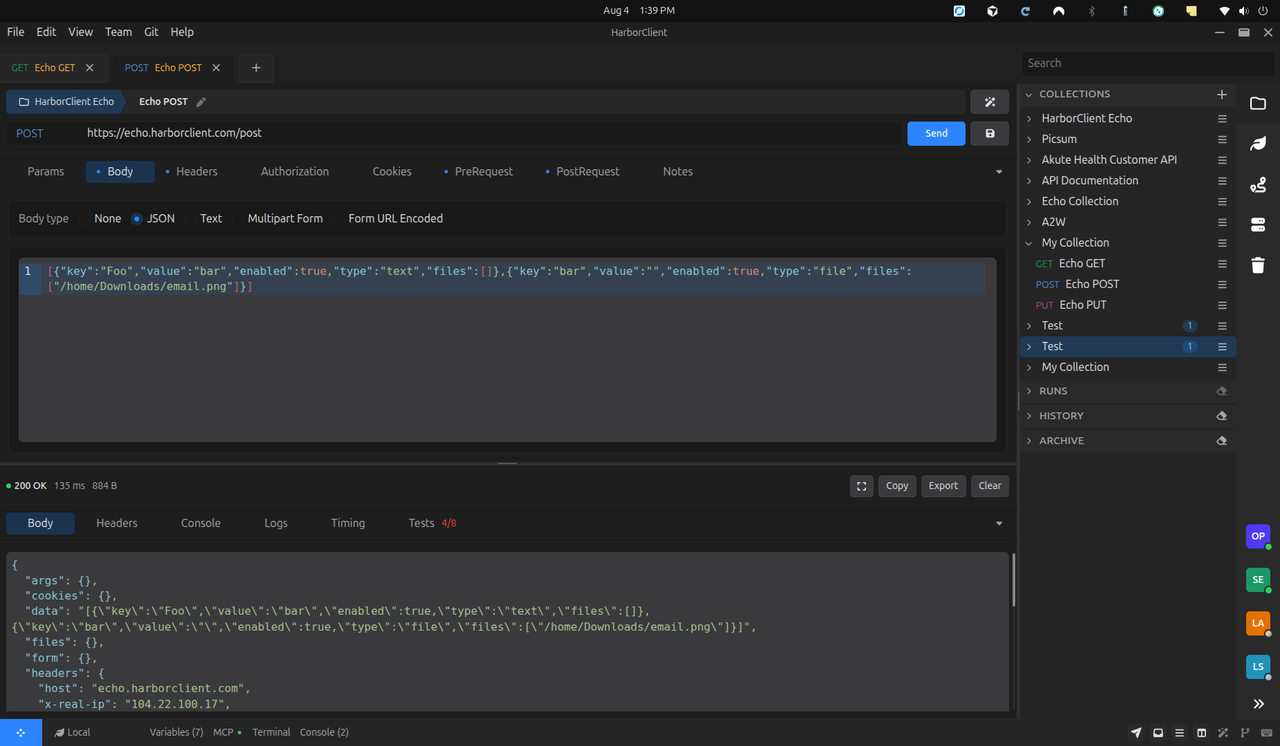Click the response Clear button

click(990, 486)
